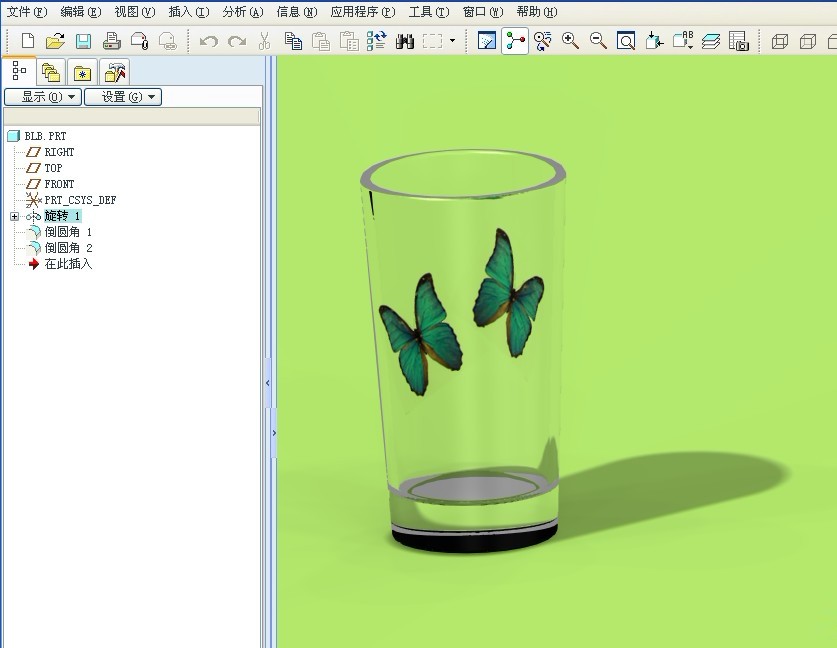Image resolution: width=837 pixels, height=648 pixels.
Task: Toggle the spin center icon
Action: 515,41
